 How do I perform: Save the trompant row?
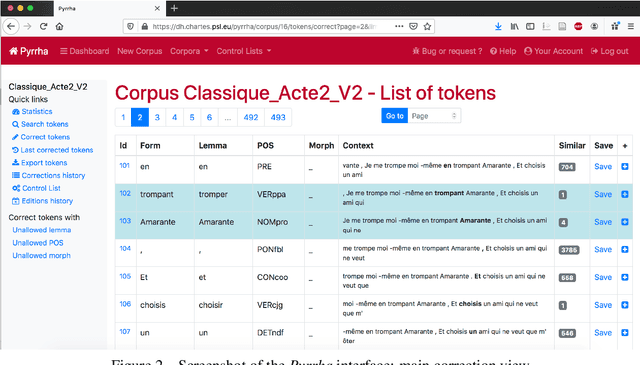click(x=603, y=194)
